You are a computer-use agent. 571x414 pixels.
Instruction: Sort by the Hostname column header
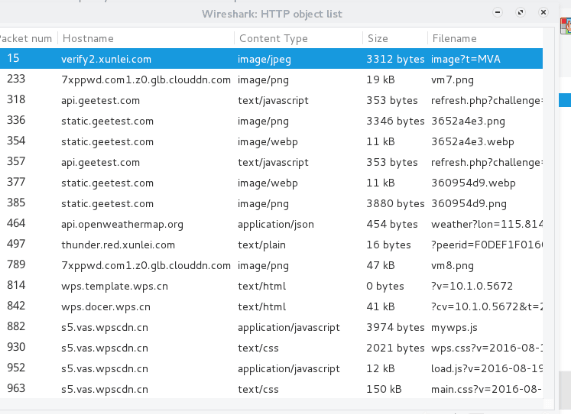(146, 38)
